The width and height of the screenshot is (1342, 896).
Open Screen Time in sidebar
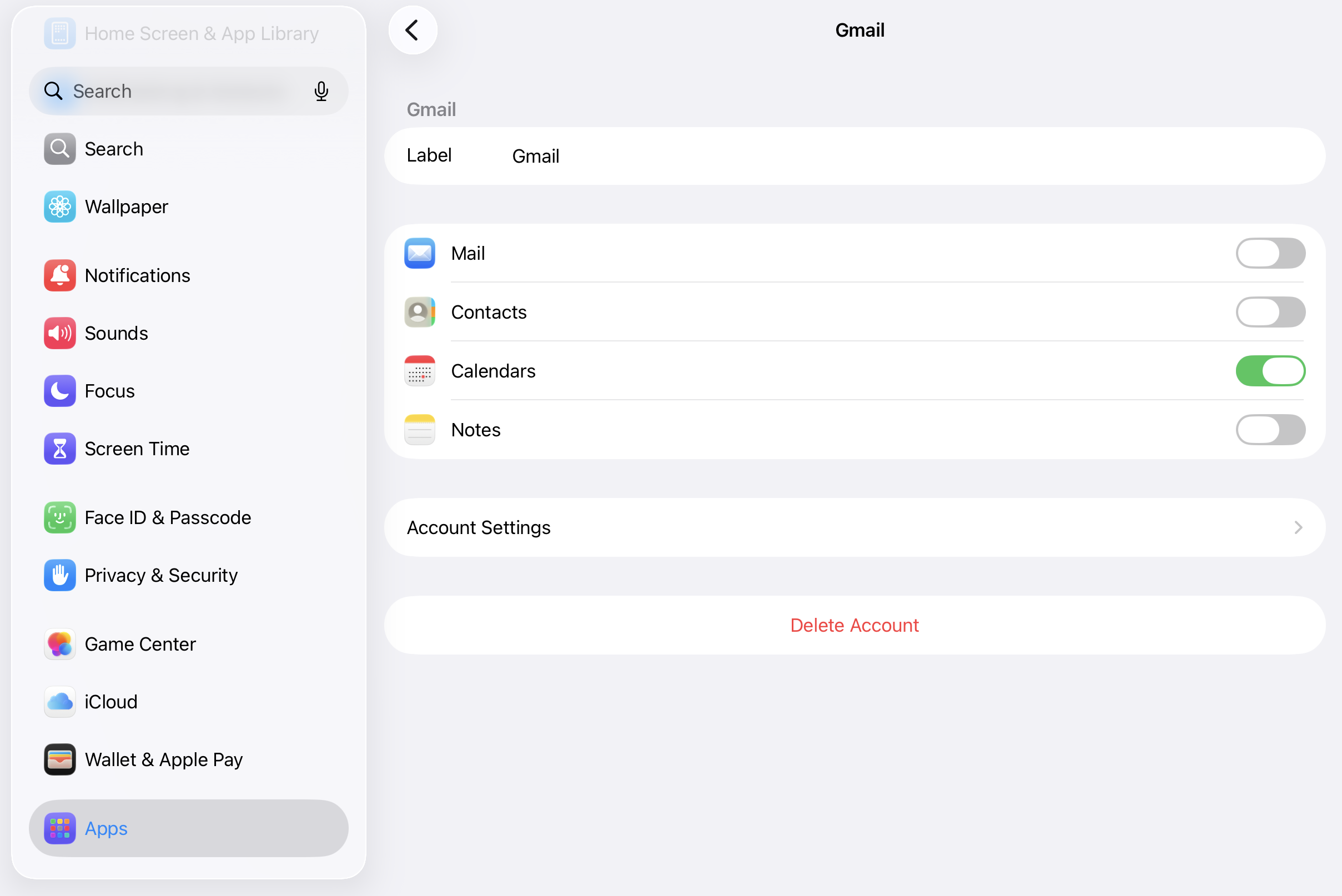click(189, 449)
